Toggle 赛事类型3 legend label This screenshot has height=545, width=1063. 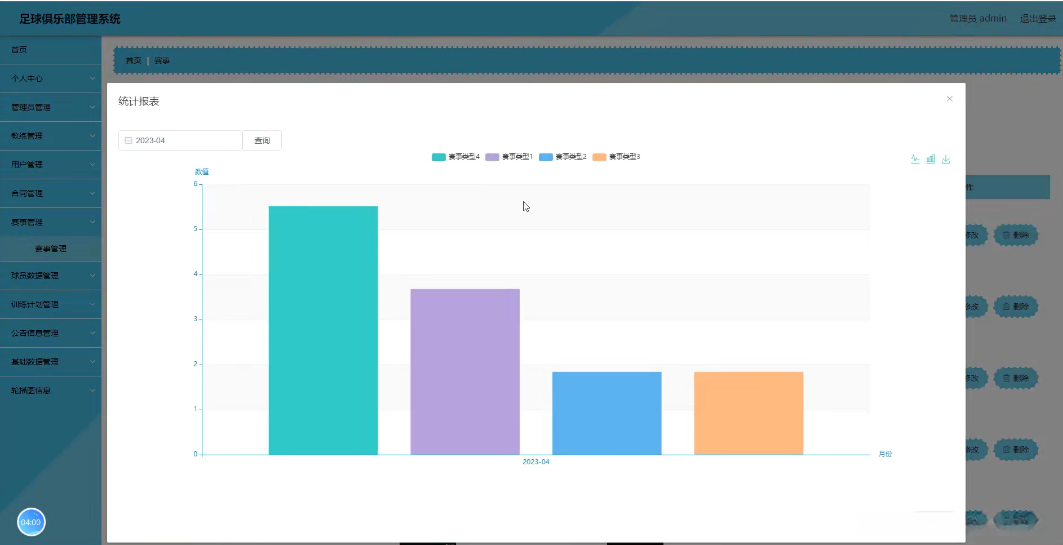pos(624,157)
